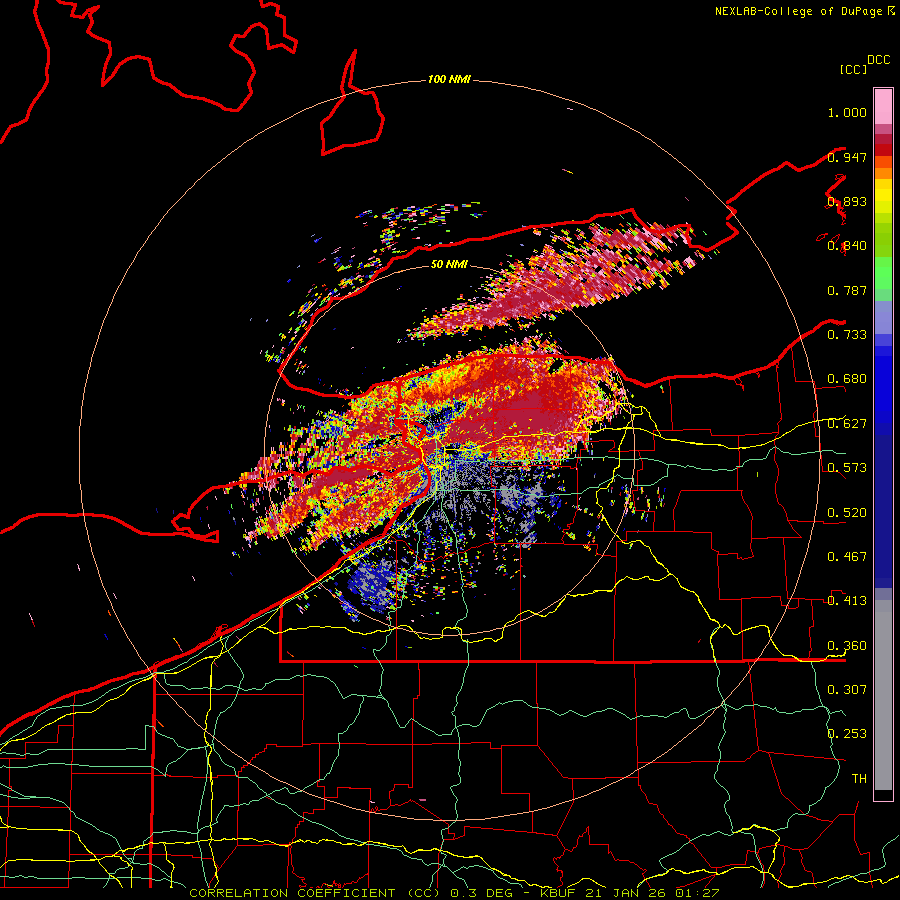
Task: Click the bright green segment of color bar
Action: (883, 273)
